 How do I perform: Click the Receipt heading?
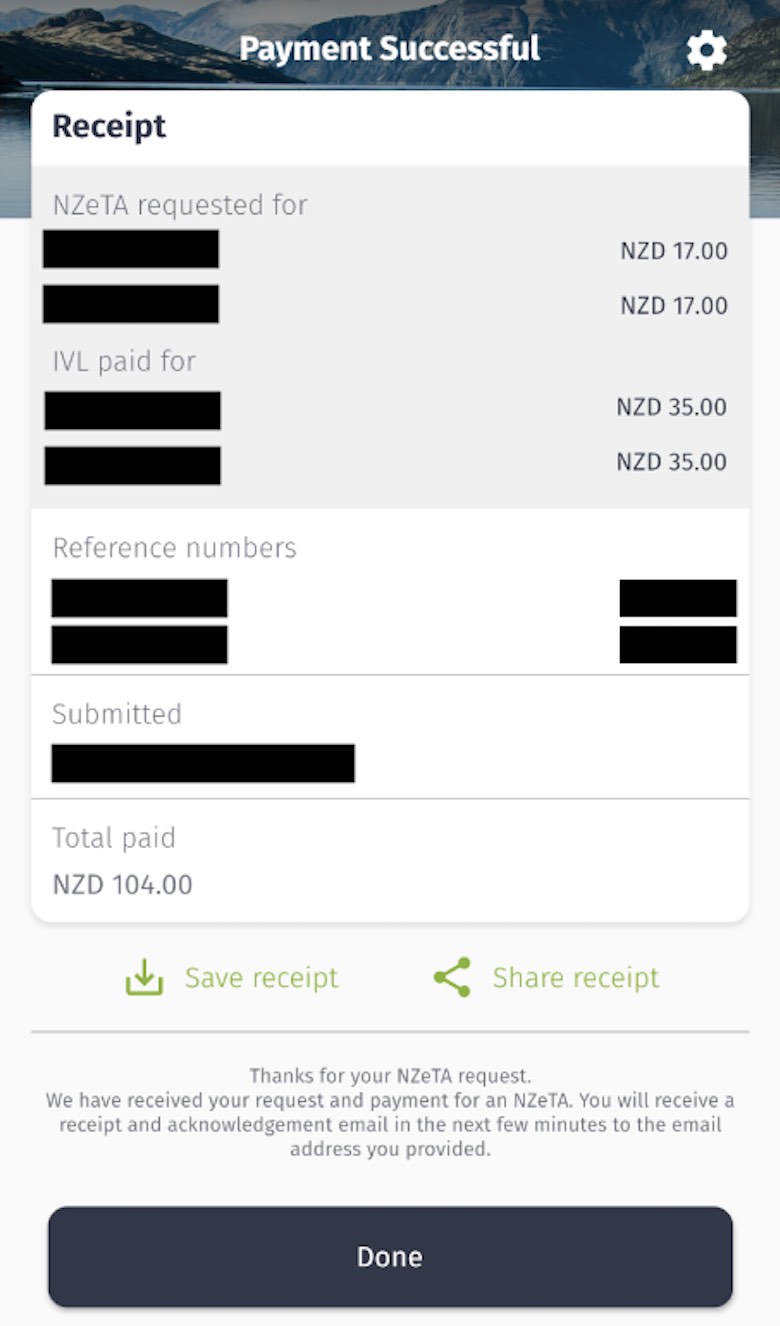click(x=109, y=127)
